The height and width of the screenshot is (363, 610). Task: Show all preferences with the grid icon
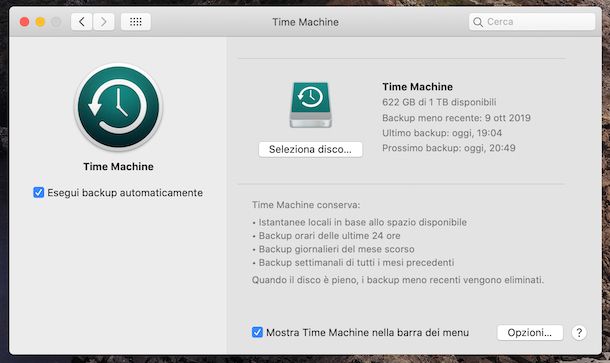point(135,22)
